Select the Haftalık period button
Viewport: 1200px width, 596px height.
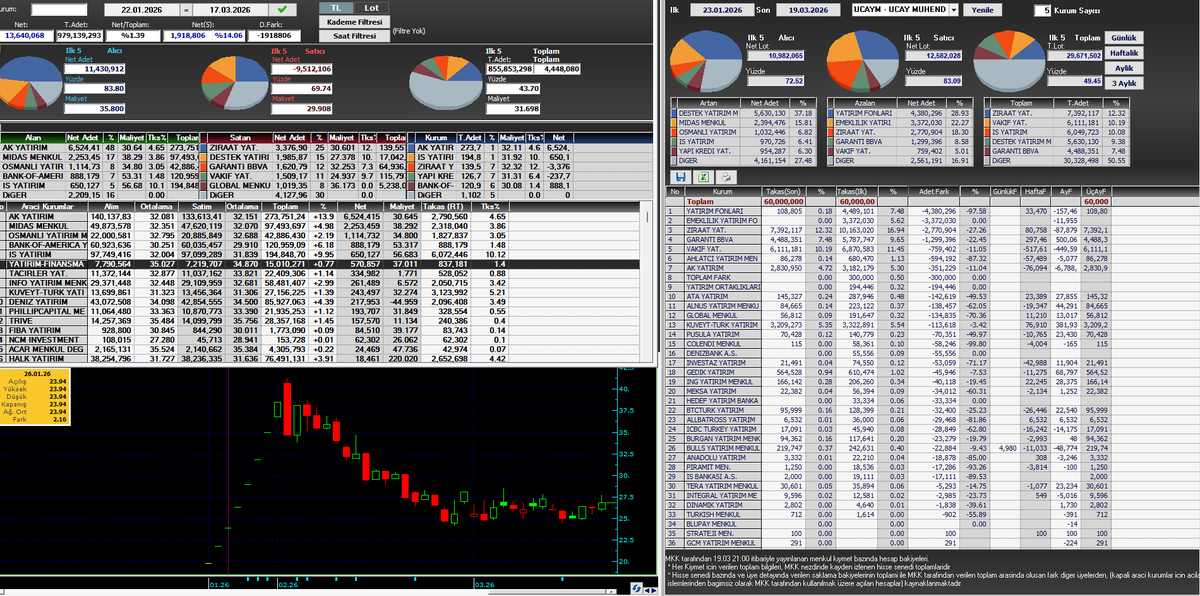[x=1124, y=52]
